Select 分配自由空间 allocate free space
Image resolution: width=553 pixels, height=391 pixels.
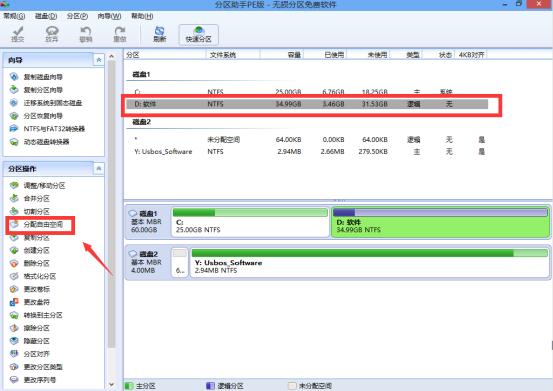tap(36, 225)
